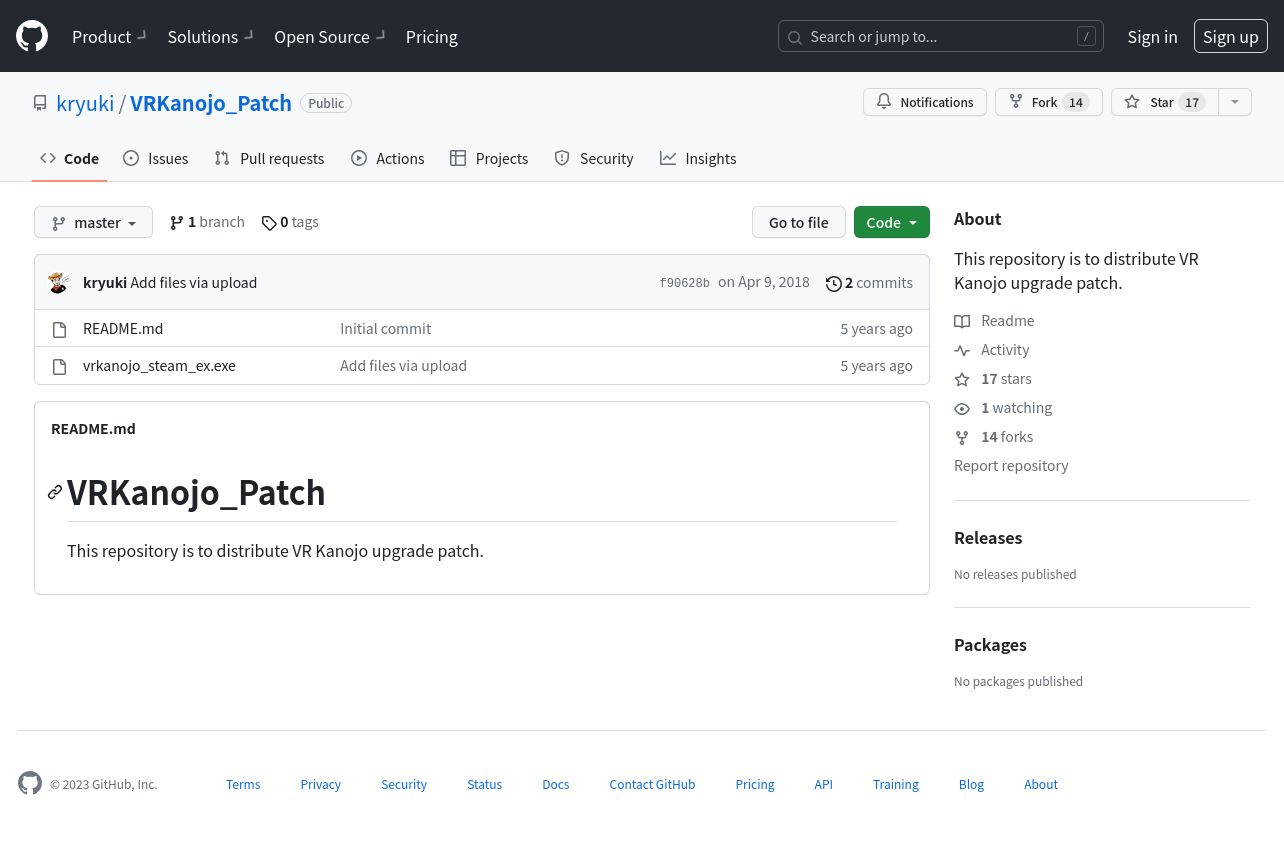The height and width of the screenshot is (845, 1284).
Task: Open the Product menu
Action: (x=109, y=36)
